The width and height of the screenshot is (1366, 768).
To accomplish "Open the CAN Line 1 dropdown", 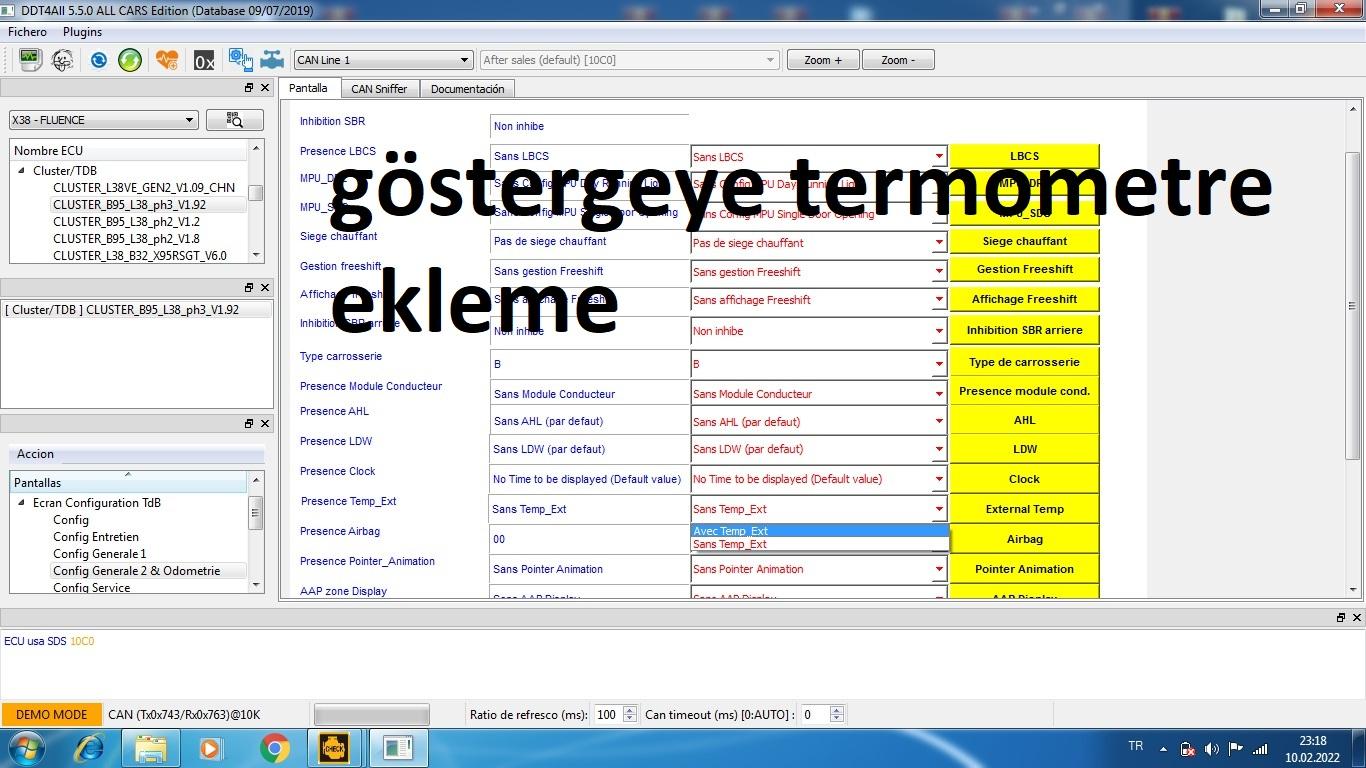I will [x=382, y=60].
